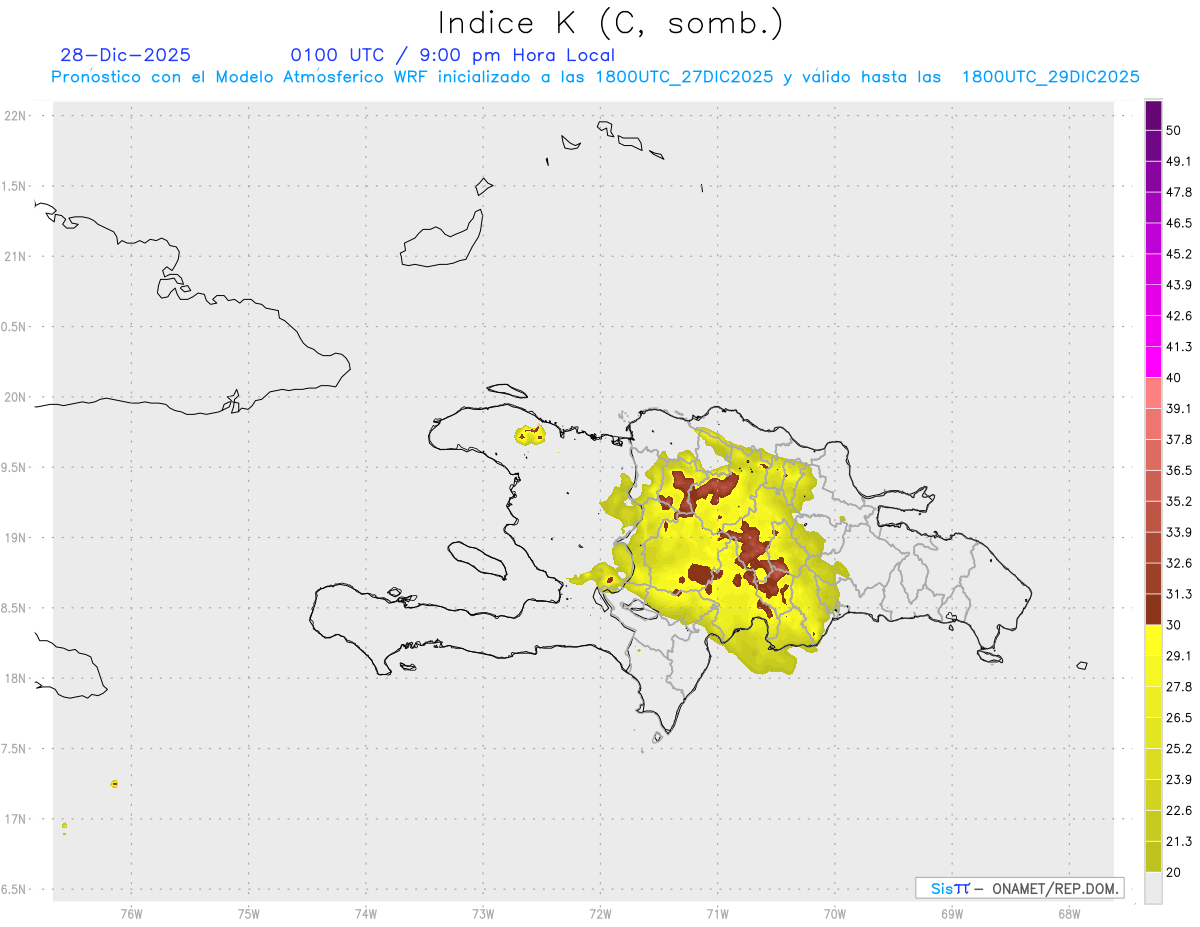The height and width of the screenshot is (927, 1200).
Task: Click the SisTT ONAMET/REP.DOM. logo box
Action: (1019, 888)
